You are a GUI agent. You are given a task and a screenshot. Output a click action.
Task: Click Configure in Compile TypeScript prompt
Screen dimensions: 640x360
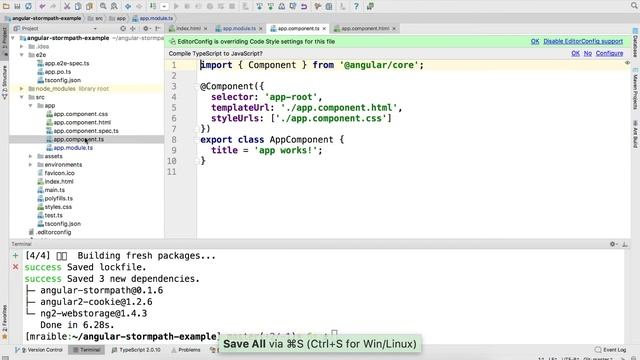click(609, 53)
